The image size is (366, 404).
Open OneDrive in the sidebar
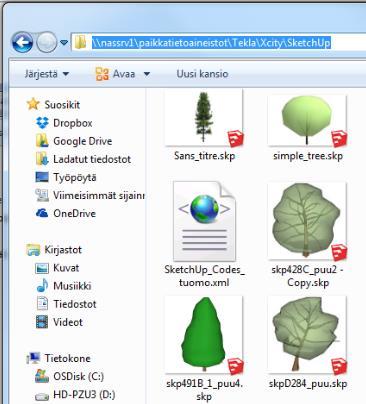75,213
